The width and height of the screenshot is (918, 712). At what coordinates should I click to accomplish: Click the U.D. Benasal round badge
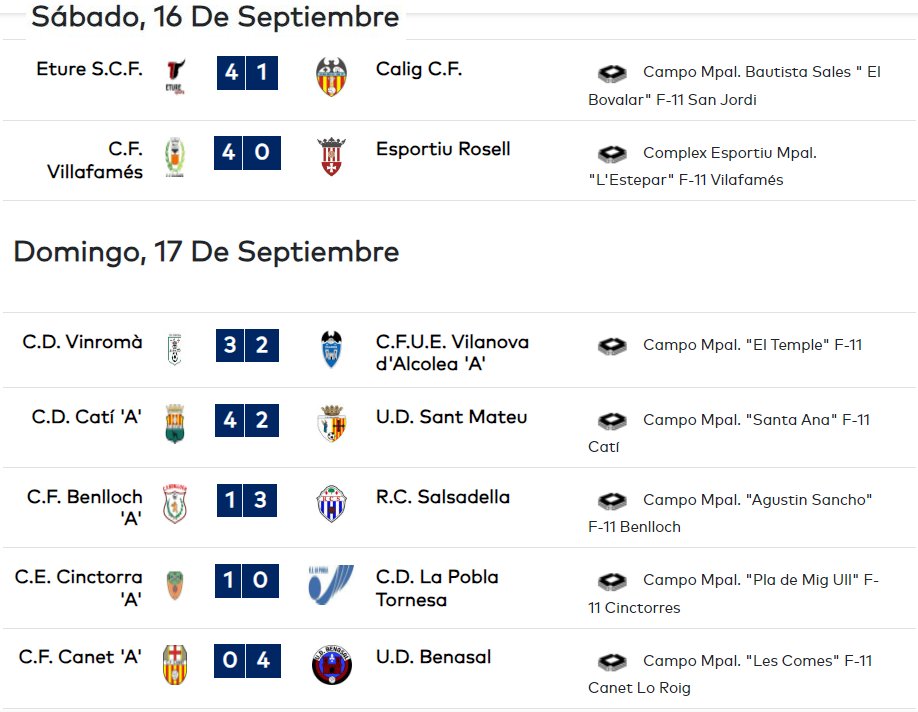[331, 665]
